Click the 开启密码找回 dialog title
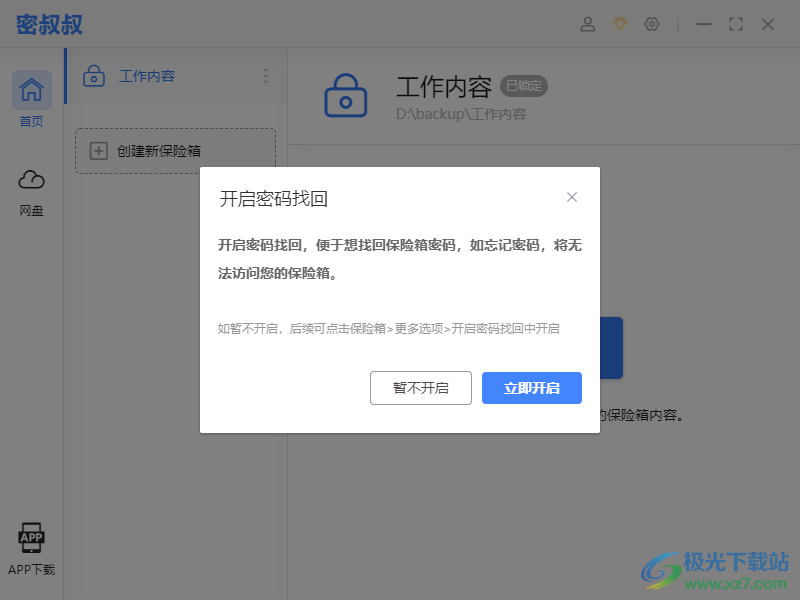The image size is (800, 600). pos(273,198)
